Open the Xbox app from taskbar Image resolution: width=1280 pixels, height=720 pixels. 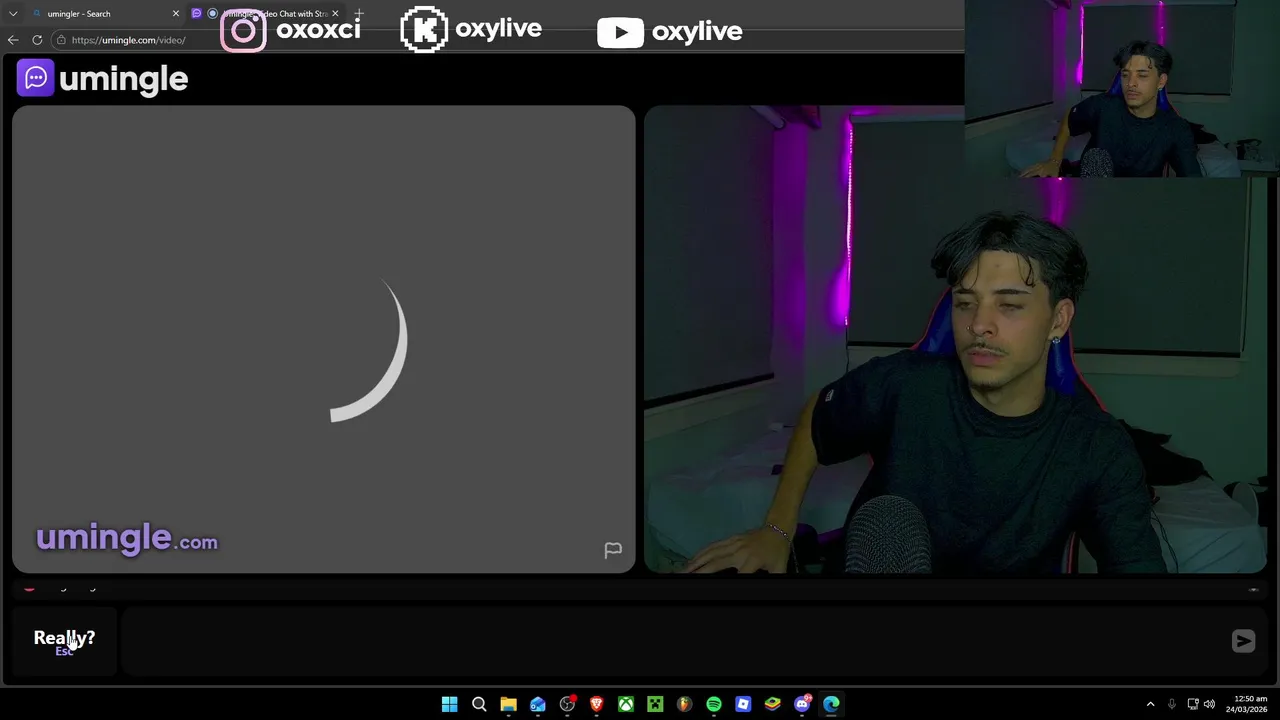tap(626, 704)
